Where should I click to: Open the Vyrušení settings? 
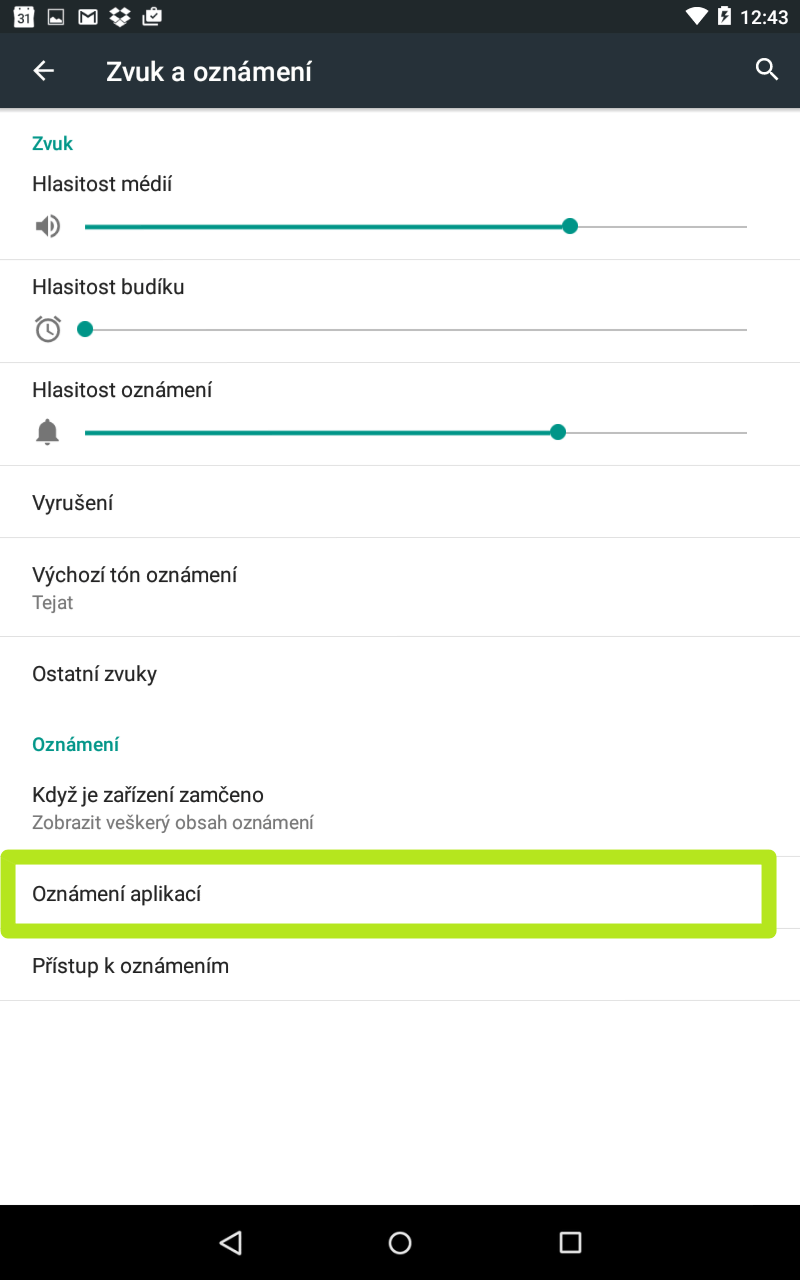[400, 502]
